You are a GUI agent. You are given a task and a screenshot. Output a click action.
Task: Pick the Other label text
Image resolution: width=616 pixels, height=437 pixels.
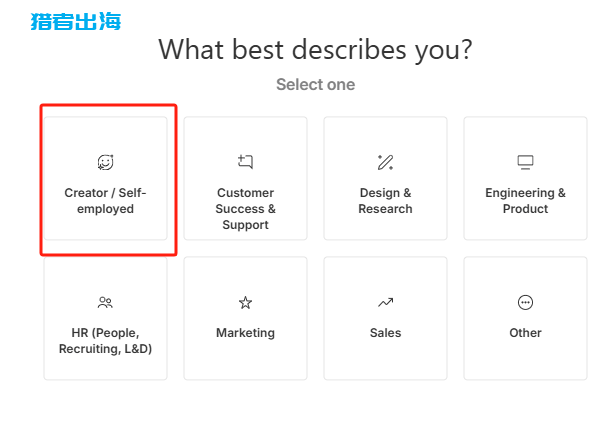525,333
